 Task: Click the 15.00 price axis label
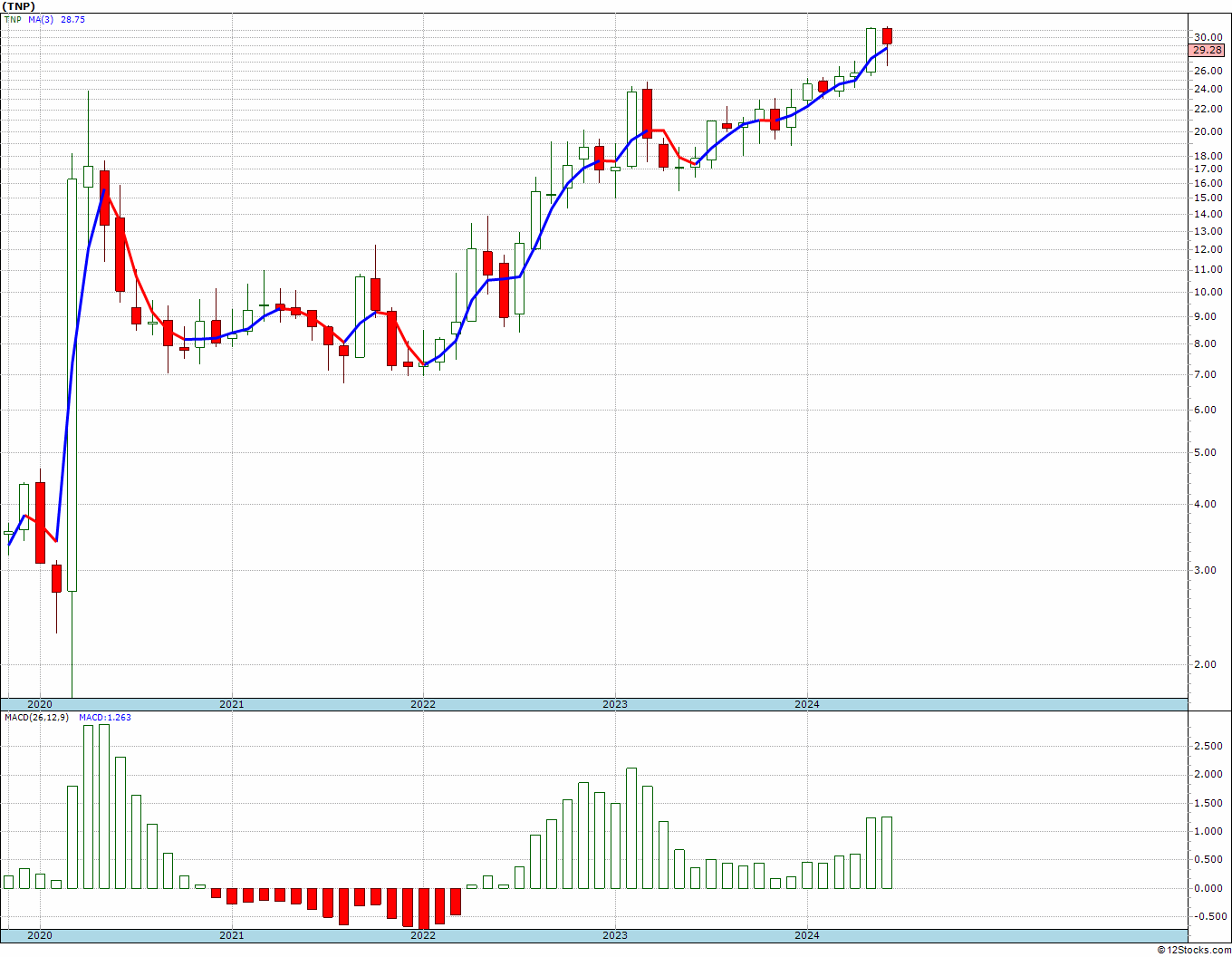pyautogui.click(x=1208, y=198)
